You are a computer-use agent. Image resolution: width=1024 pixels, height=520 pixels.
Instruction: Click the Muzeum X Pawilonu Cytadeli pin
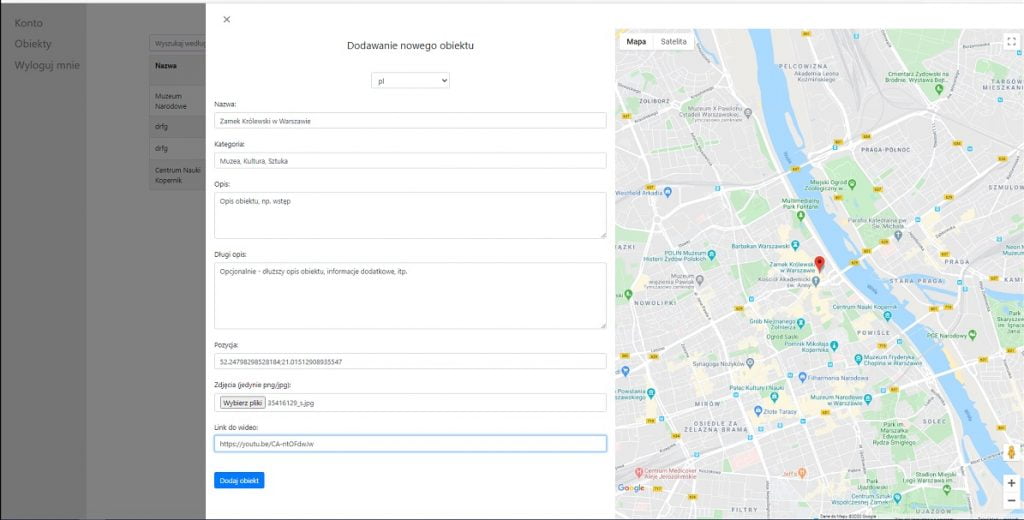[748, 113]
